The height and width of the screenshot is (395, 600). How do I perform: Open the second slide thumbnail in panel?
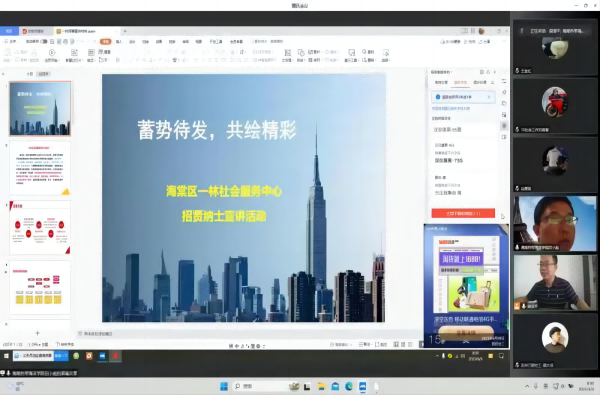tap(40, 168)
